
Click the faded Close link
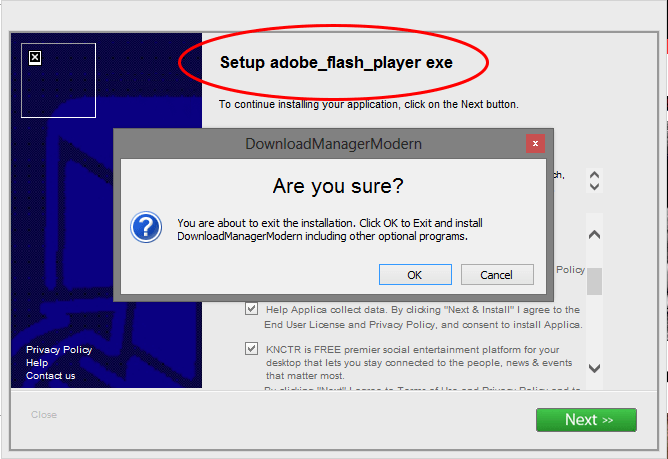44,415
